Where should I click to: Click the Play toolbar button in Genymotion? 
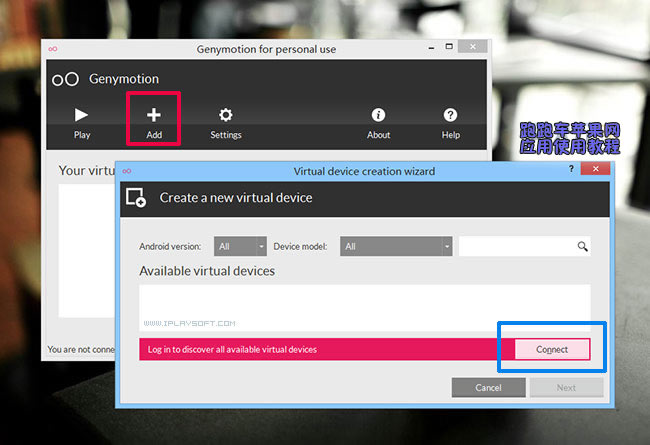tap(82, 123)
